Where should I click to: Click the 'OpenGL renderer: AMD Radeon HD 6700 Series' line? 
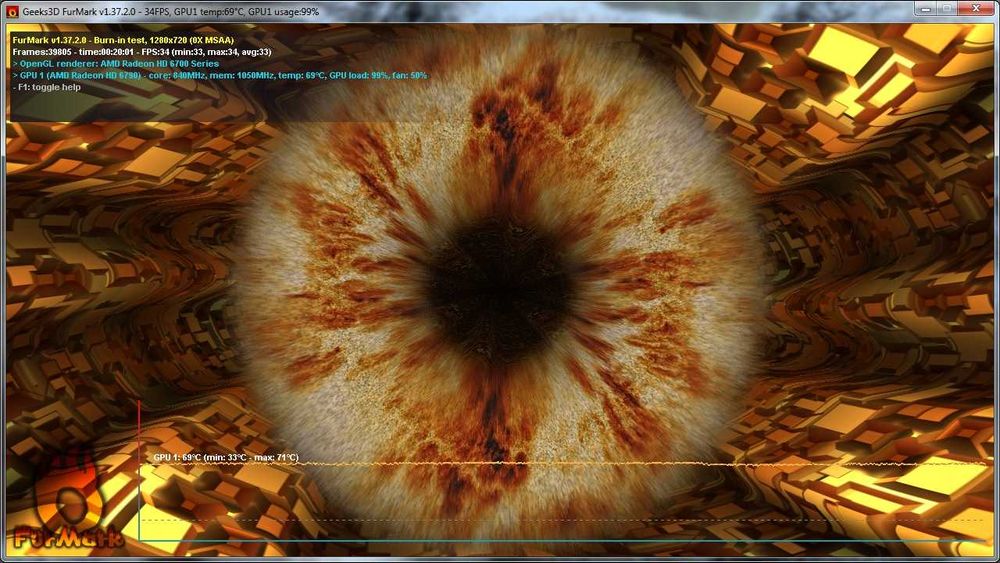click(x=115, y=64)
